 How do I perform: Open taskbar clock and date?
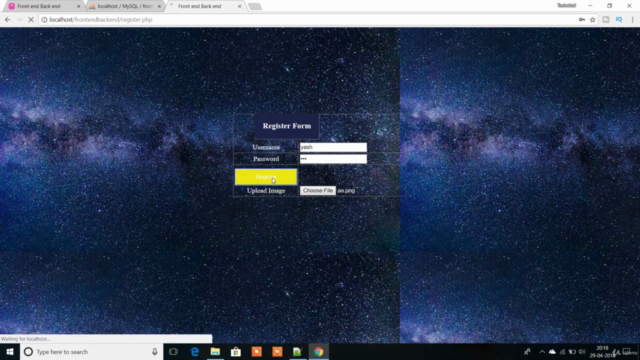coord(602,351)
